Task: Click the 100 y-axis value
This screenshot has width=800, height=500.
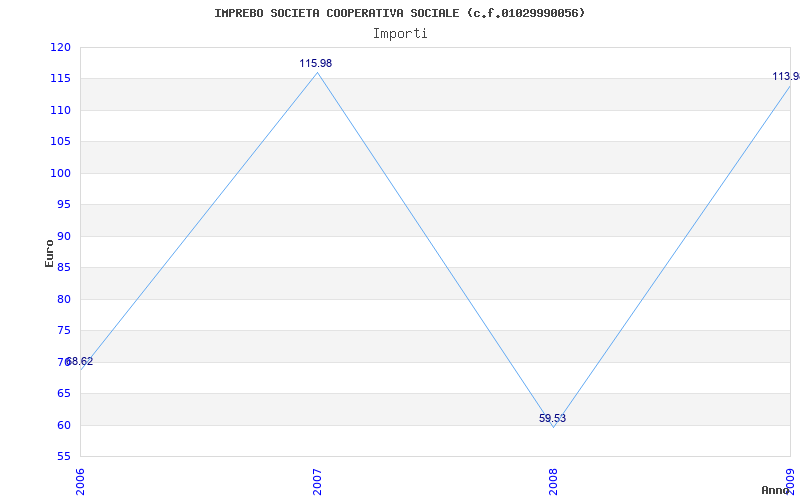Action: coord(60,173)
